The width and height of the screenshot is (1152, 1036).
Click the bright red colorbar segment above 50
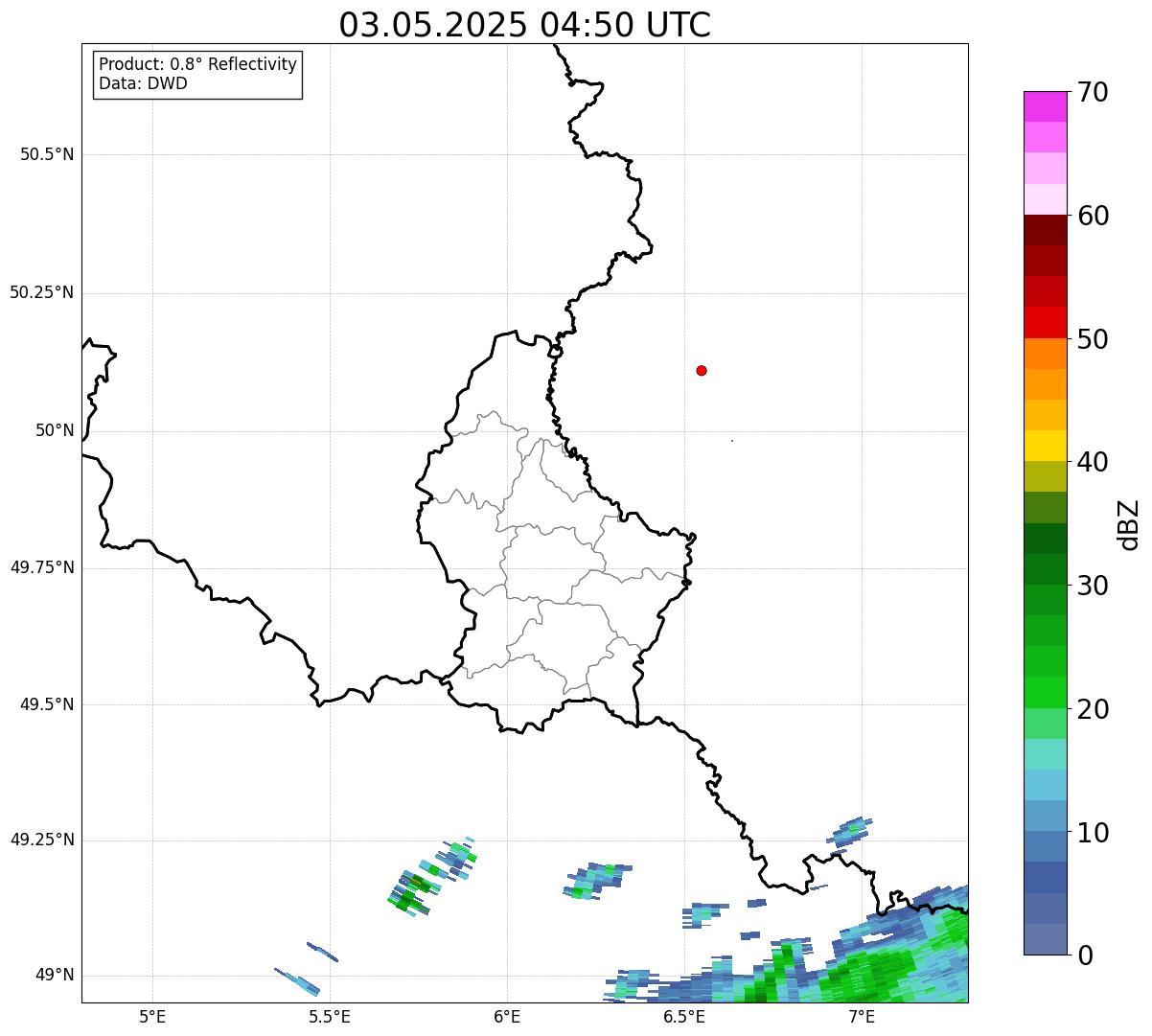[1045, 322]
